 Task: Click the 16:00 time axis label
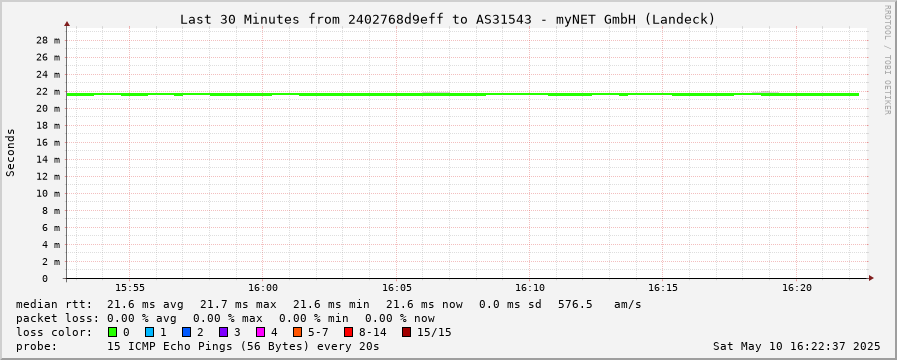pyautogui.click(x=263, y=287)
